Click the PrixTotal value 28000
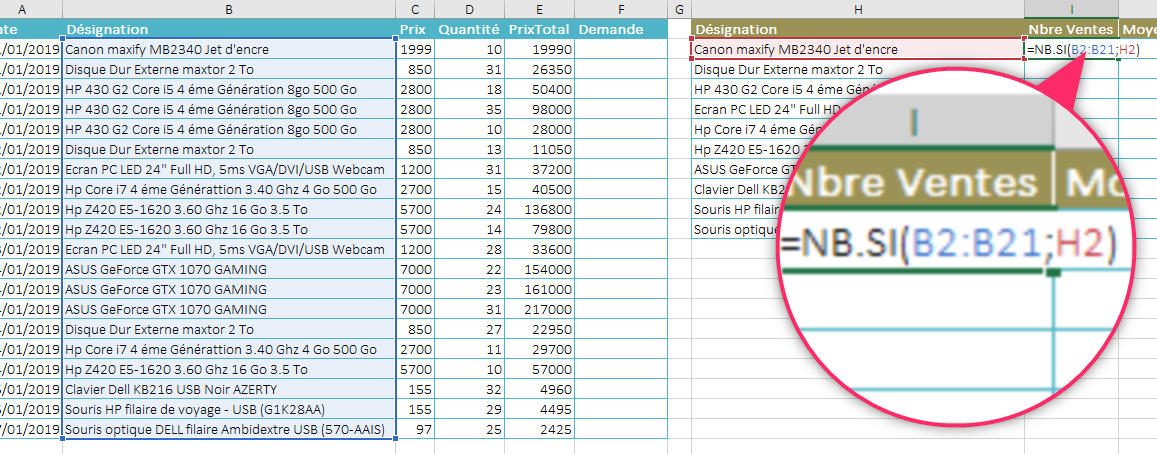This screenshot has height=454, width=1157. [x=539, y=129]
